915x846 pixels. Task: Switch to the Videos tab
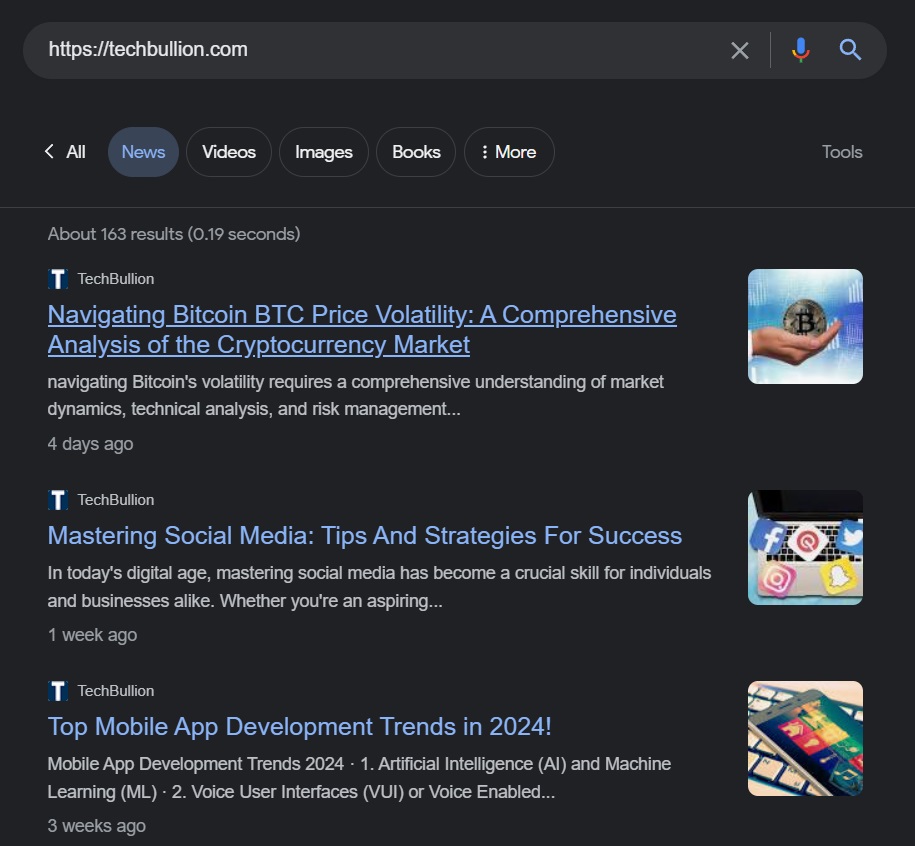tap(229, 152)
